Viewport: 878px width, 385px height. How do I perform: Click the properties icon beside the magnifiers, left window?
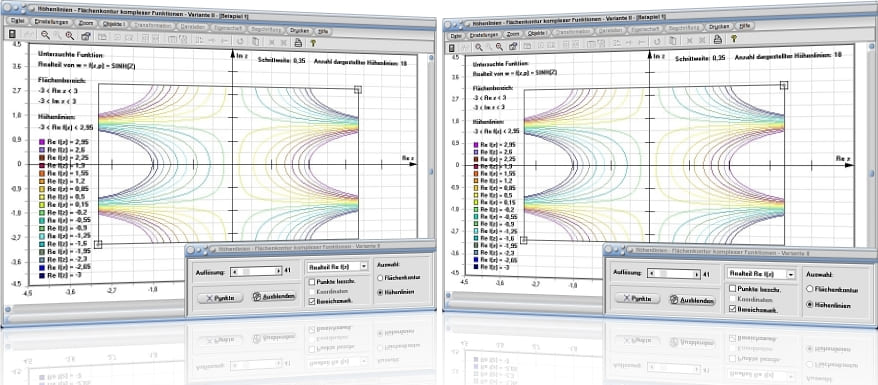point(86,36)
